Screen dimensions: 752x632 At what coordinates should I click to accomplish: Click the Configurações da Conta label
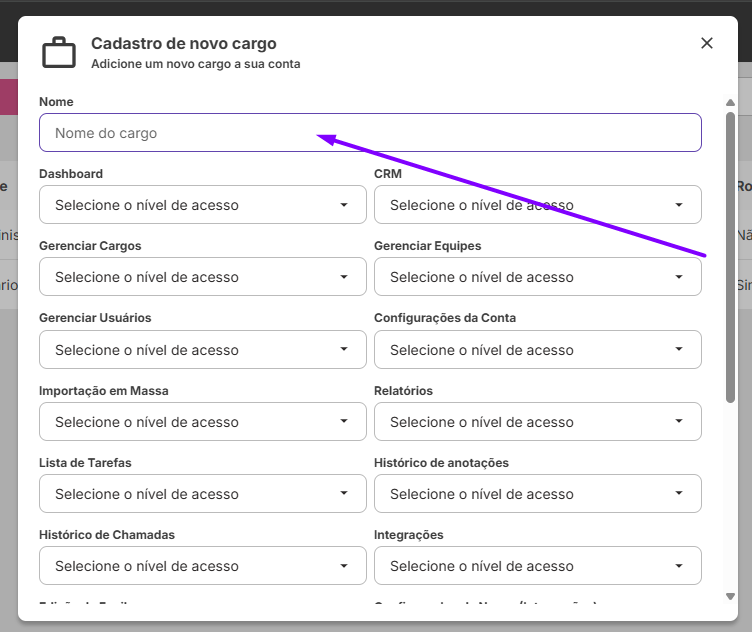(445, 317)
